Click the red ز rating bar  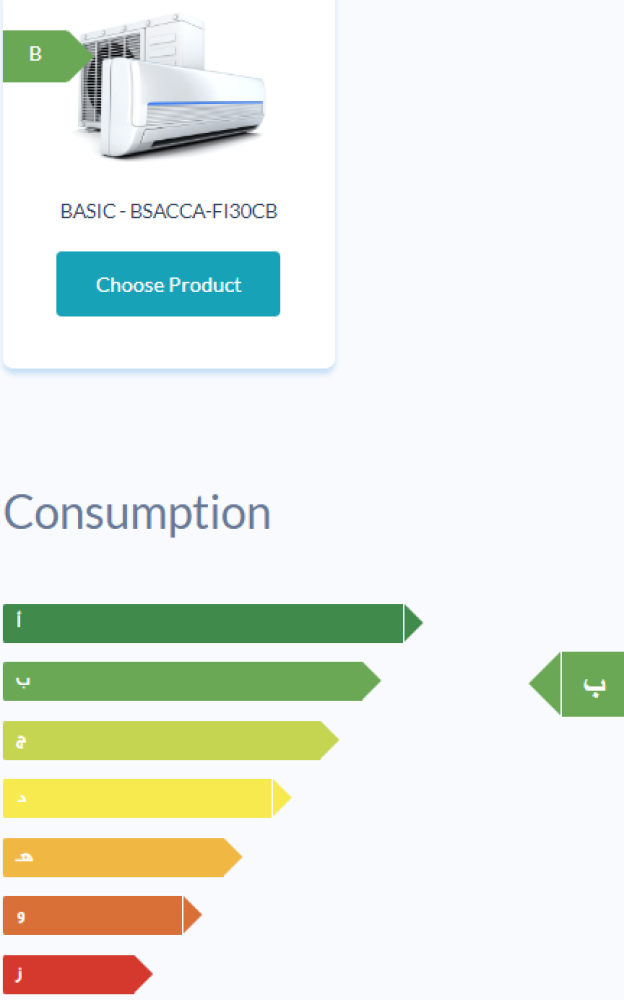pyautogui.click(x=77, y=974)
